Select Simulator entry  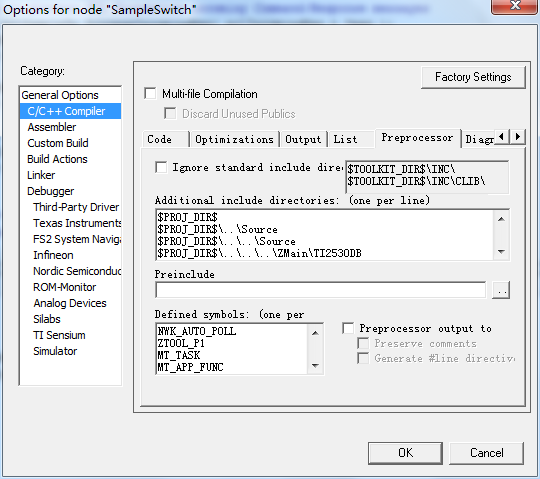pos(55,351)
